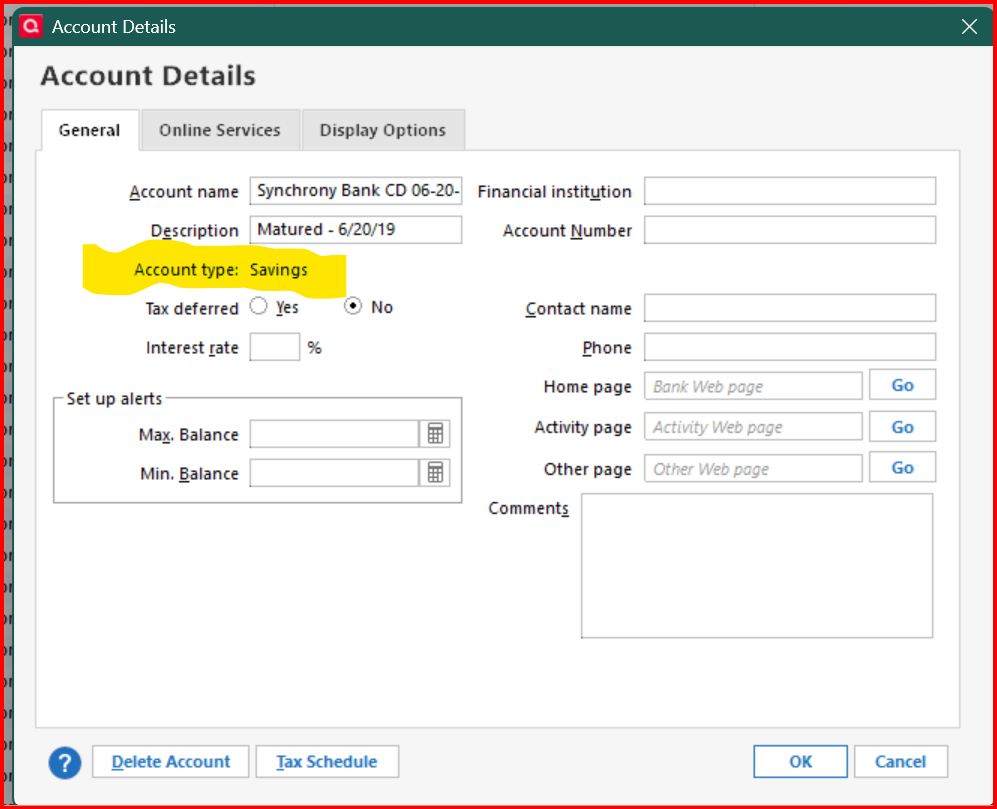Open calculator for Min. Balance field
The image size is (997, 809).
[436, 473]
